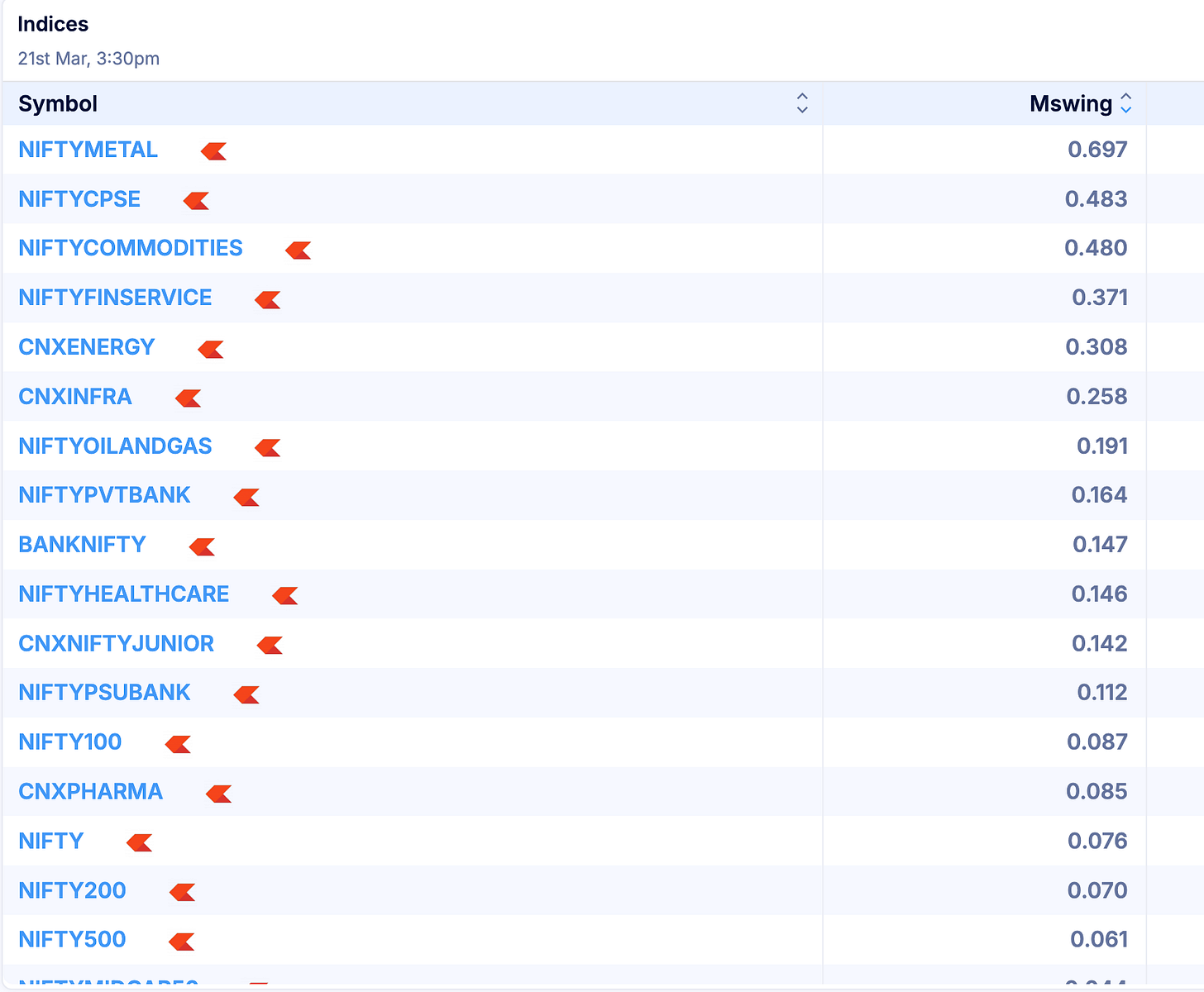Select the Mswing value 0.258

(1096, 397)
